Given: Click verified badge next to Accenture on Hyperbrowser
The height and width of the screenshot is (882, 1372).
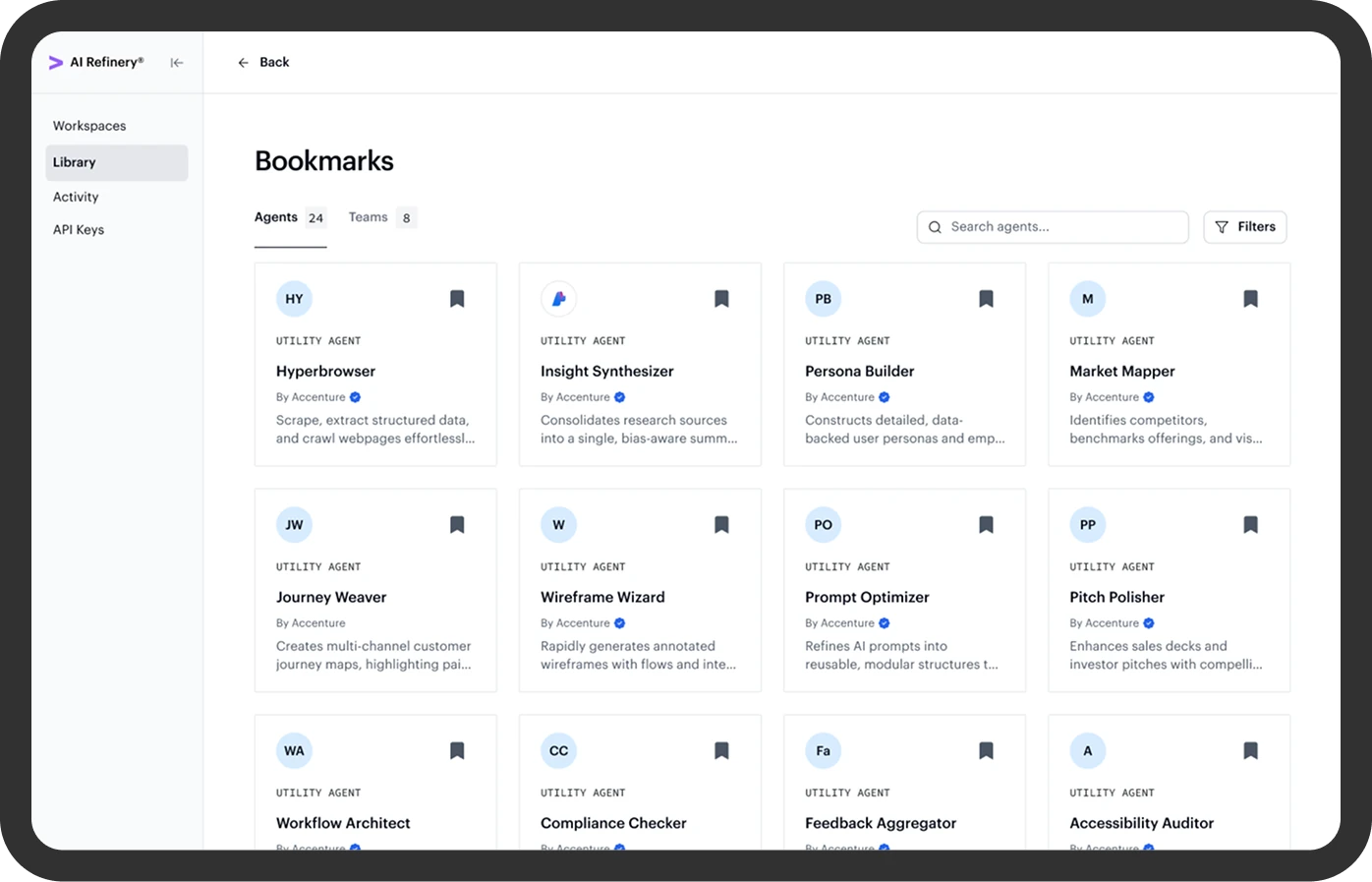Looking at the screenshot, I should 356,397.
